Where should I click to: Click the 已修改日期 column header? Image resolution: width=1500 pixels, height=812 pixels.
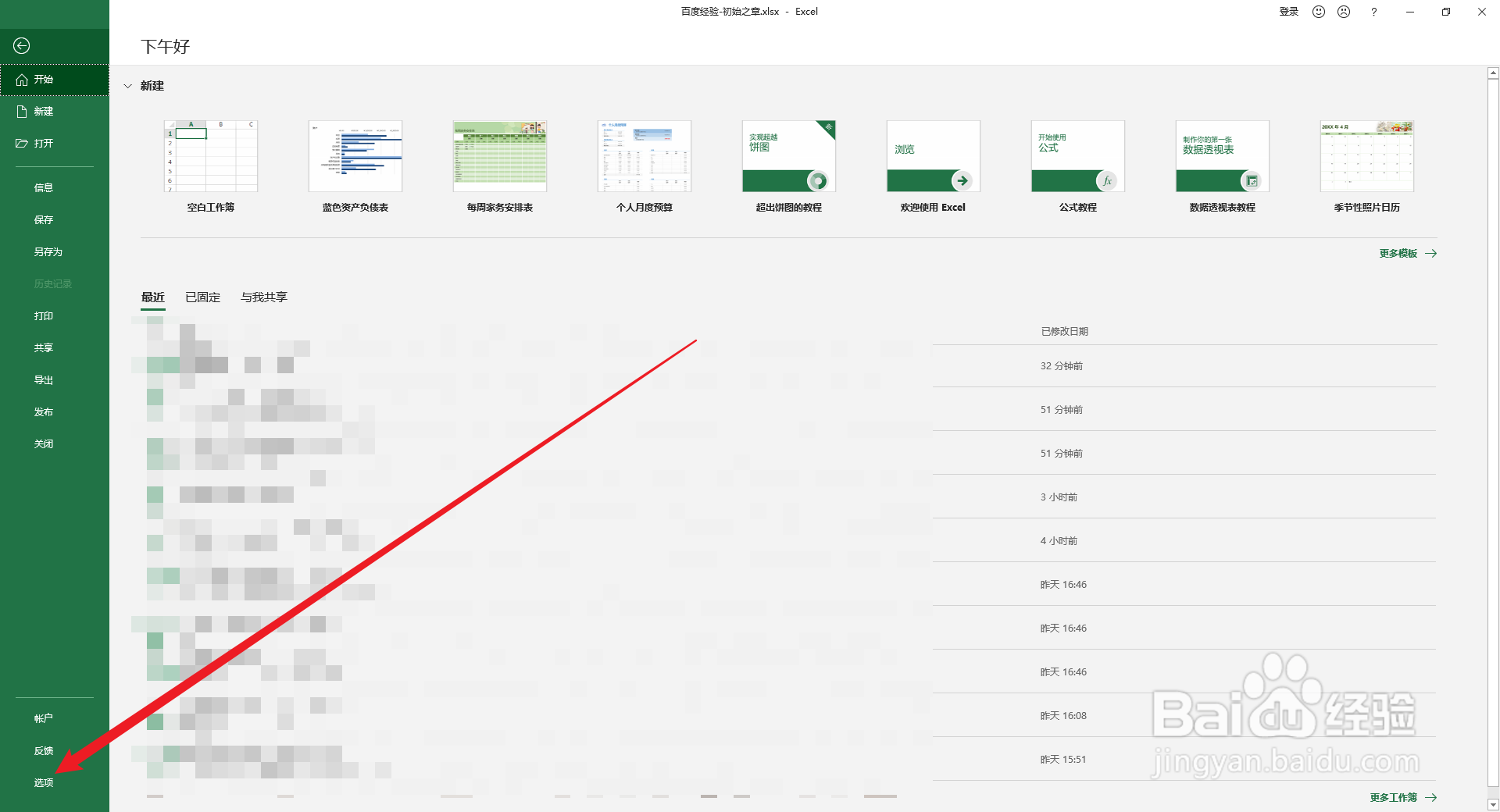point(1065,332)
